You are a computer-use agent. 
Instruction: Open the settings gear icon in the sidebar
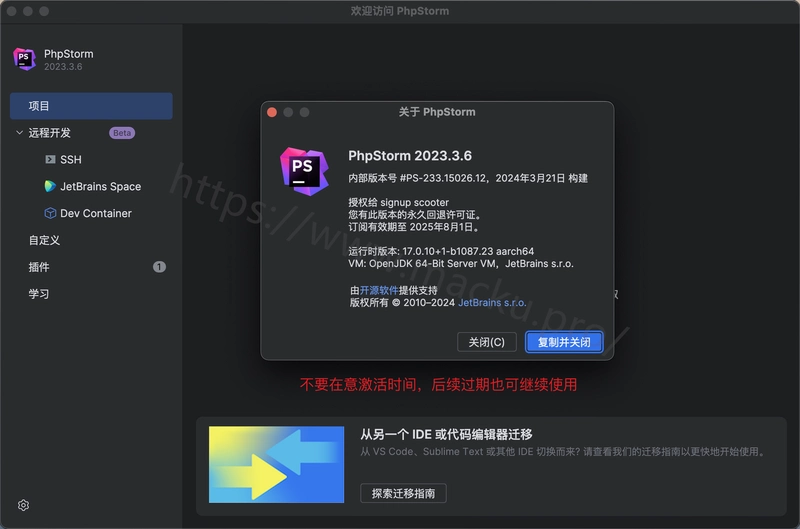(x=23, y=505)
